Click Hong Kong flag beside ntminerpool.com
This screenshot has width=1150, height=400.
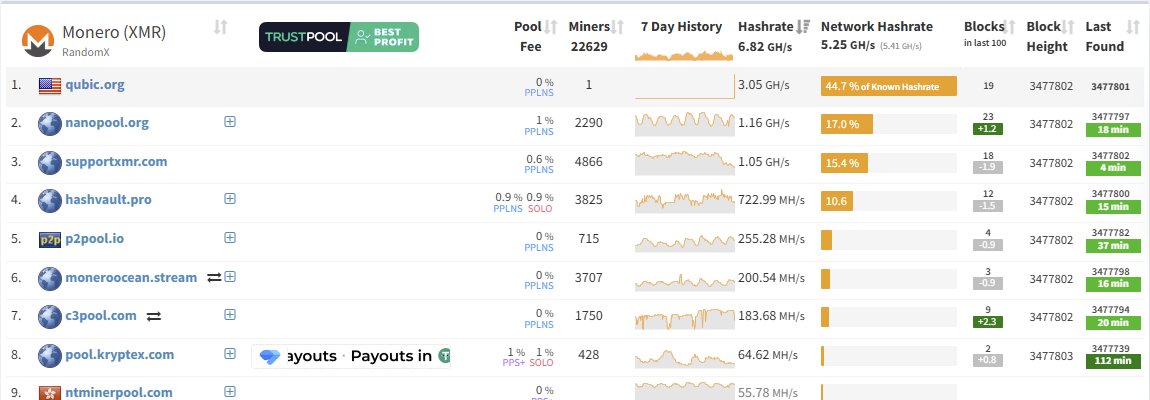(50, 393)
